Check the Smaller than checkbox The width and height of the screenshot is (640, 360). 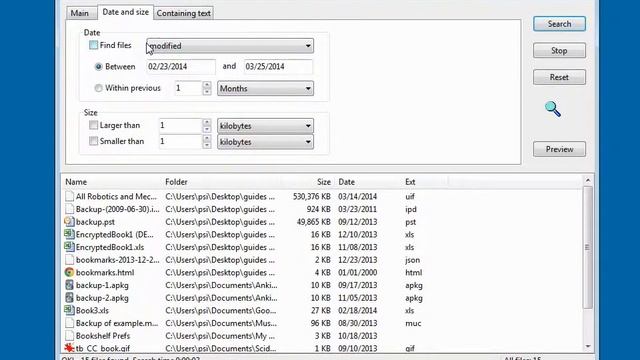click(x=93, y=141)
